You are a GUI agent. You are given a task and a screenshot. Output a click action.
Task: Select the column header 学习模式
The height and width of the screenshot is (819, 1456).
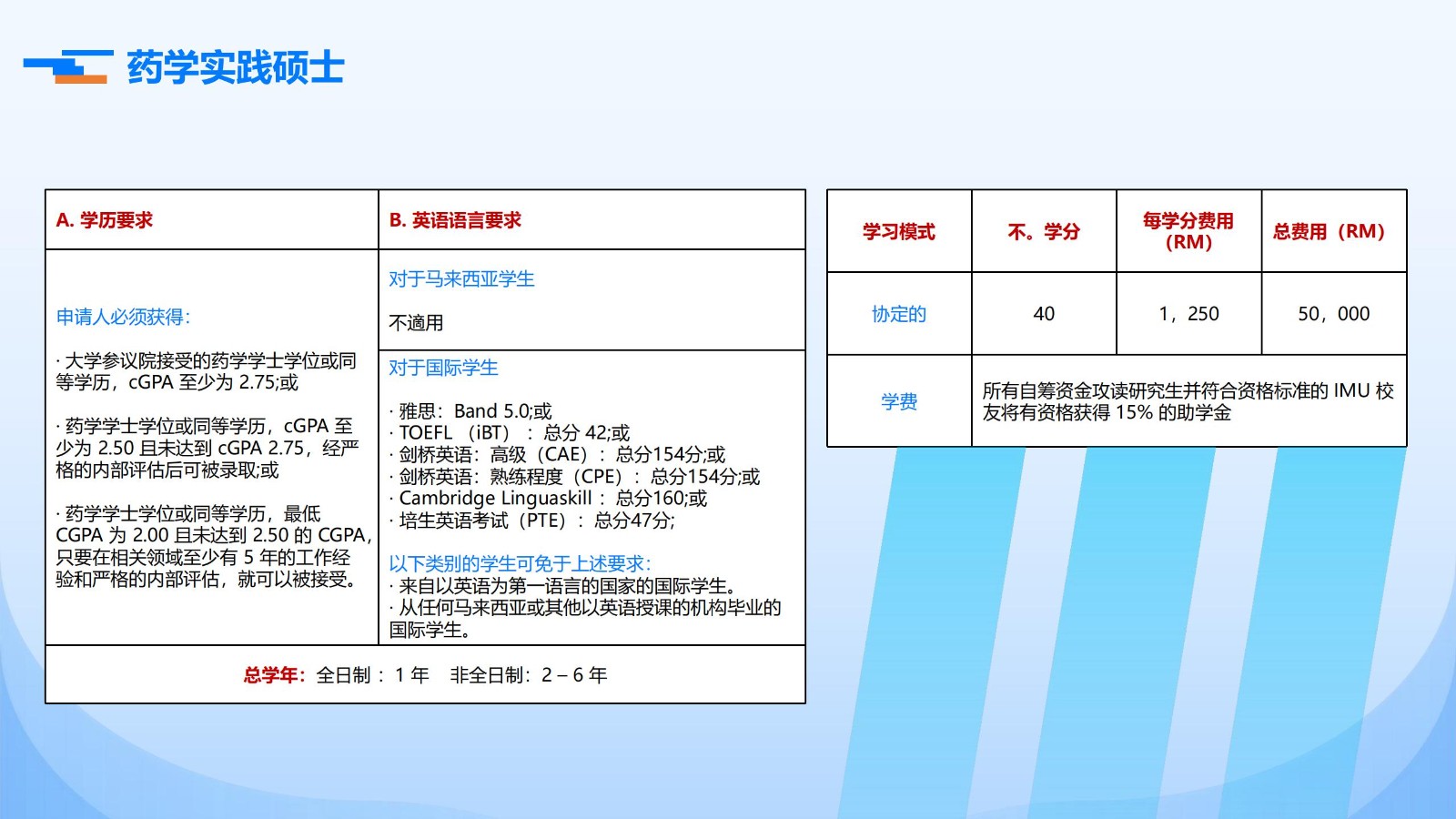pos(899,232)
